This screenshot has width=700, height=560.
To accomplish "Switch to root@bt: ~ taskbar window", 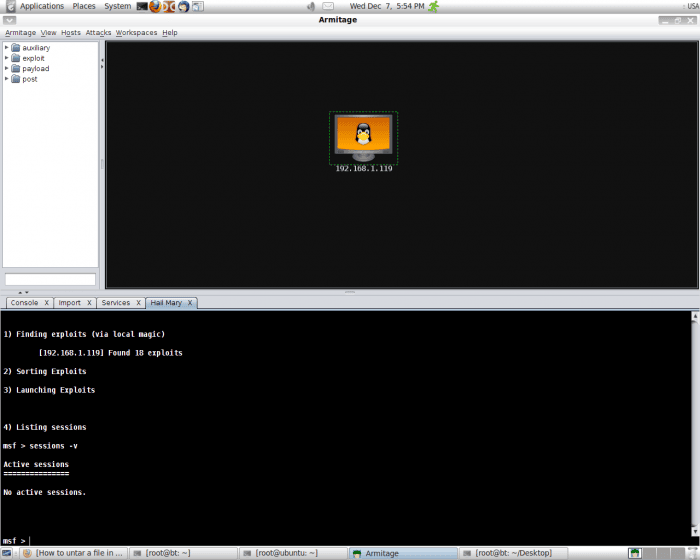I will coord(183,553).
